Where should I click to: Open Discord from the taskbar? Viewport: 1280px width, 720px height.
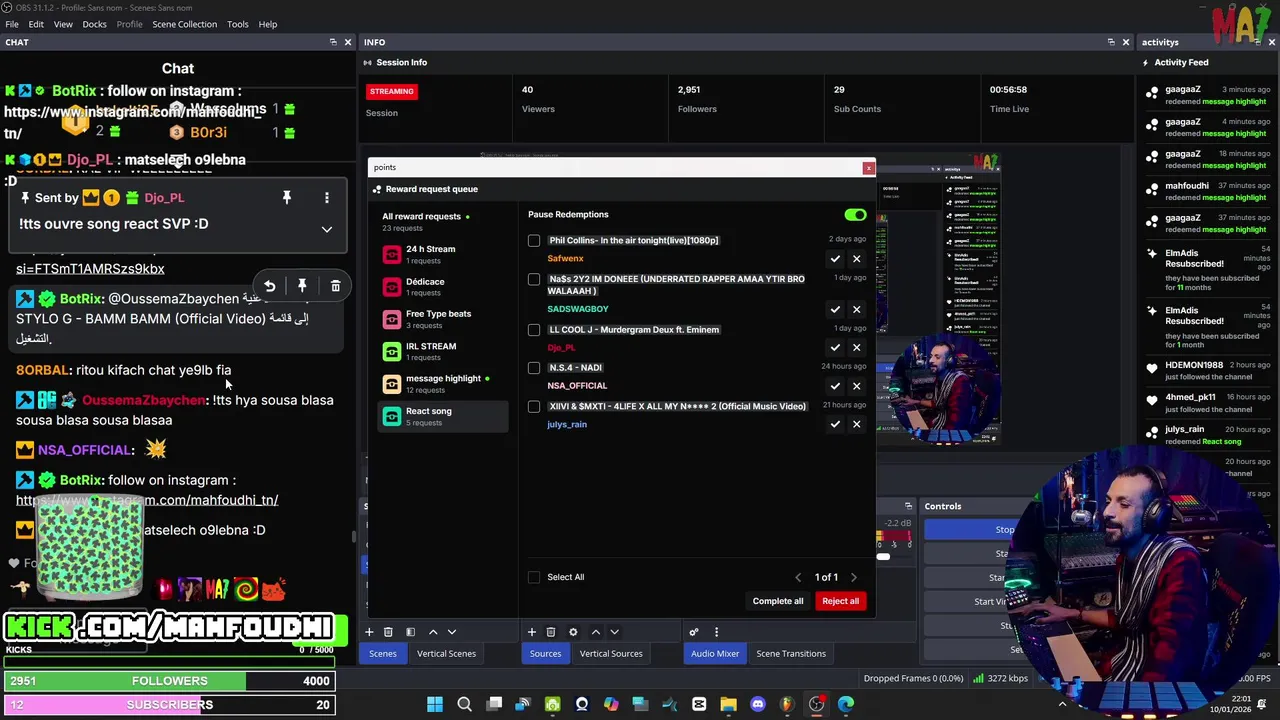(757, 704)
